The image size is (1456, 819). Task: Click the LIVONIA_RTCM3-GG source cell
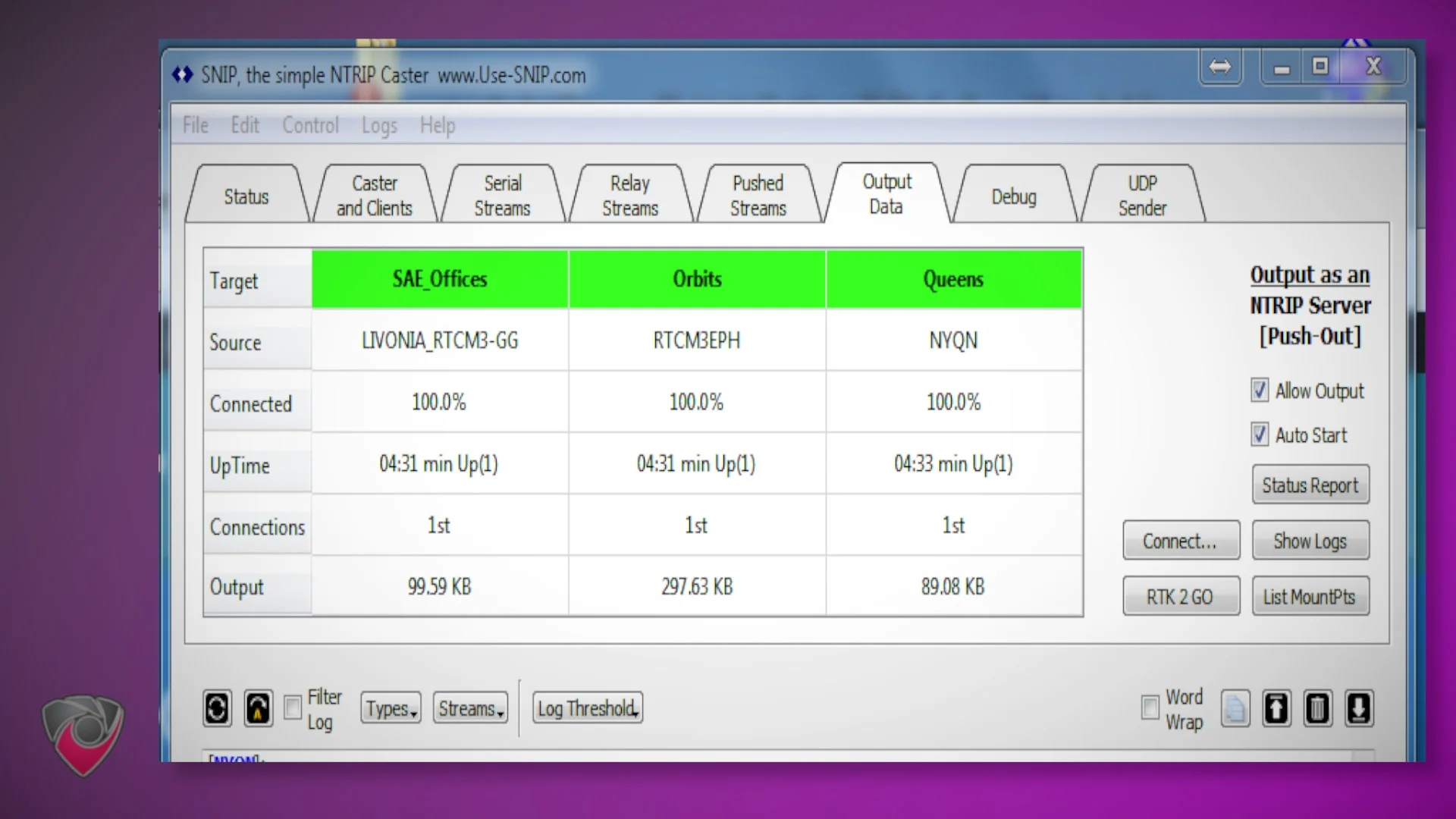pyautogui.click(x=440, y=340)
